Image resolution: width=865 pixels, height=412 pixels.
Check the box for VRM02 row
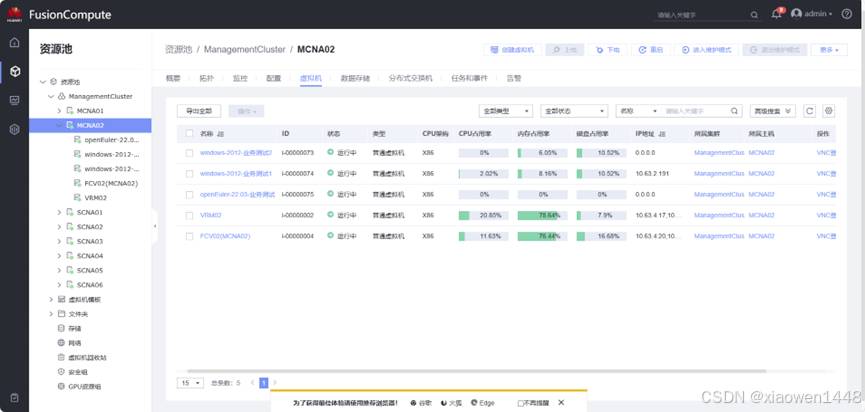point(190,215)
